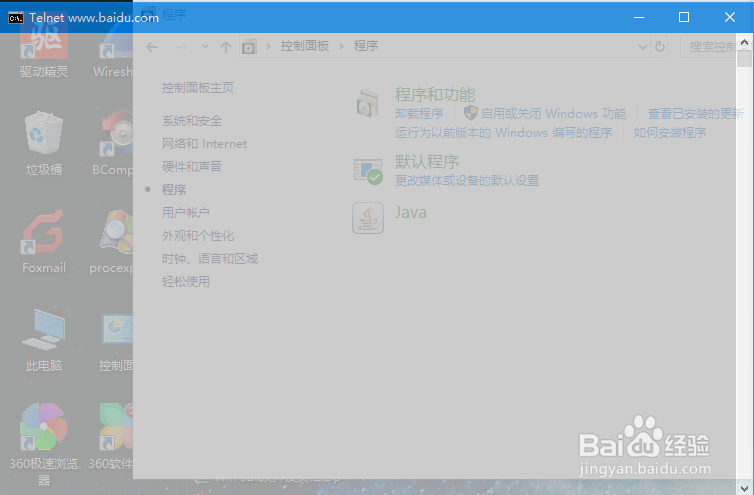The width and height of the screenshot is (754, 495).
Task: Open the BCompare desktop shortcut
Action: tap(113, 143)
